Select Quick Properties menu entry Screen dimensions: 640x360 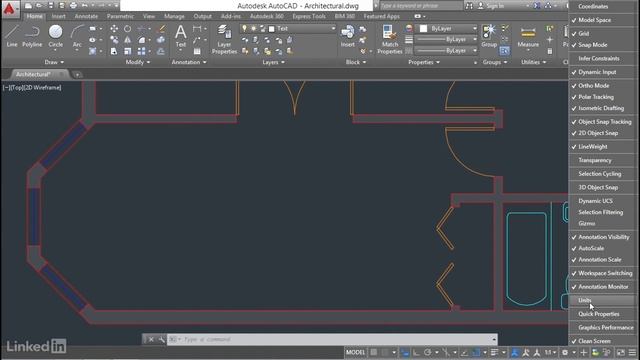pos(602,314)
